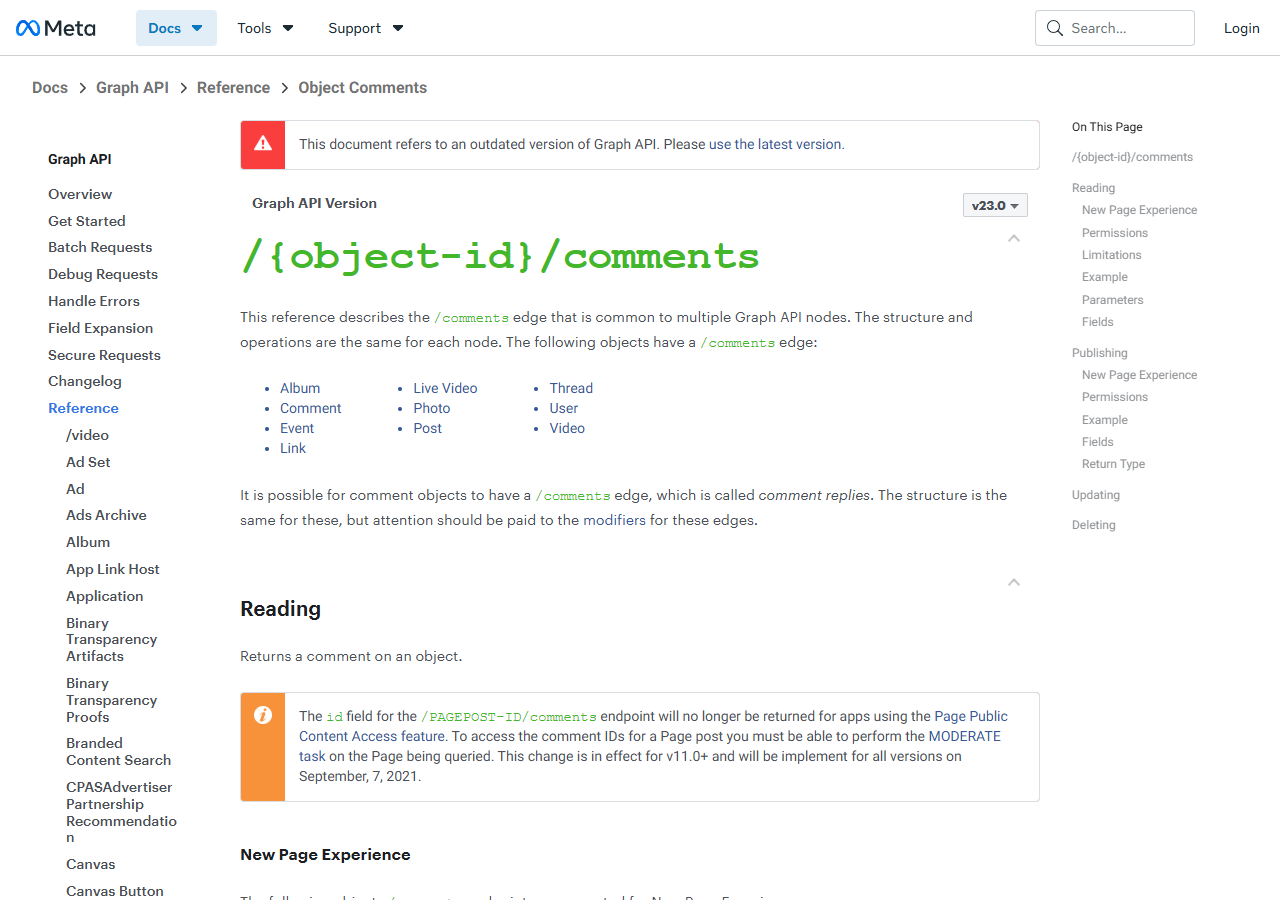1280x900 pixels.
Task: Click the search magnifier icon
Action: click(1054, 28)
